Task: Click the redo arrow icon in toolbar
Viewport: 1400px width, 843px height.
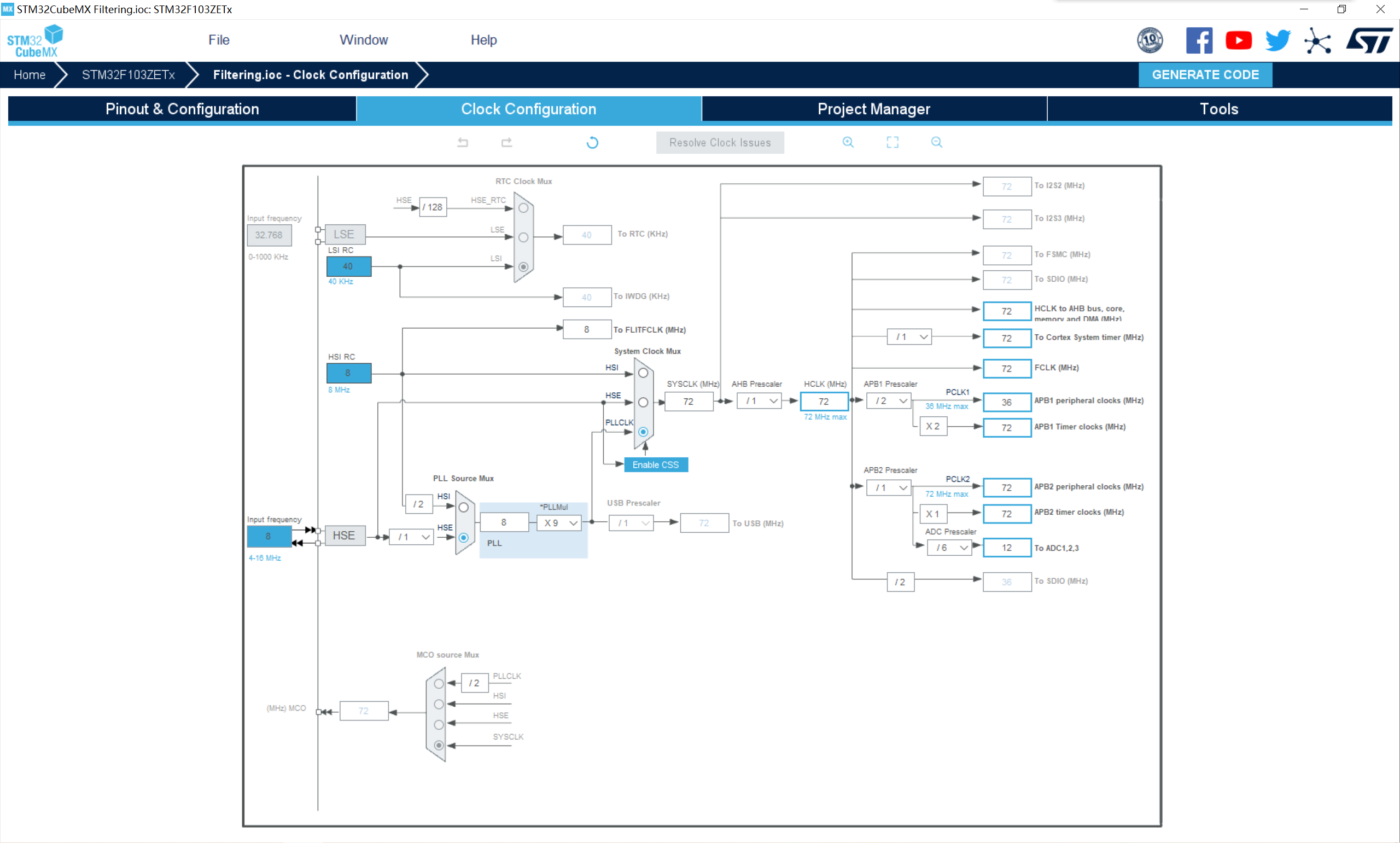Action: [x=505, y=142]
